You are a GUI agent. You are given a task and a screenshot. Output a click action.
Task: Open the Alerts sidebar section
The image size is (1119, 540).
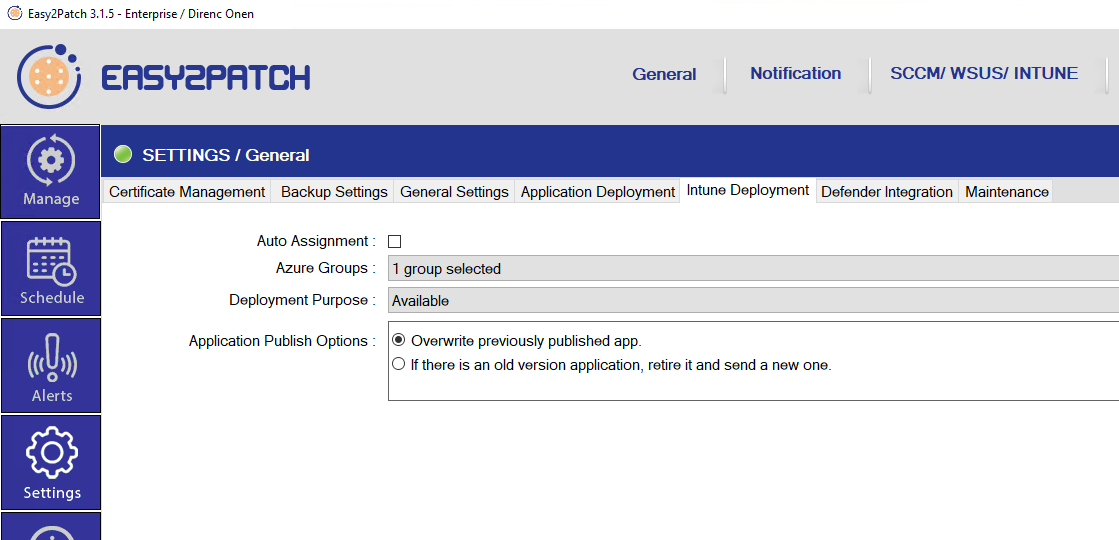(x=51, y=366)
